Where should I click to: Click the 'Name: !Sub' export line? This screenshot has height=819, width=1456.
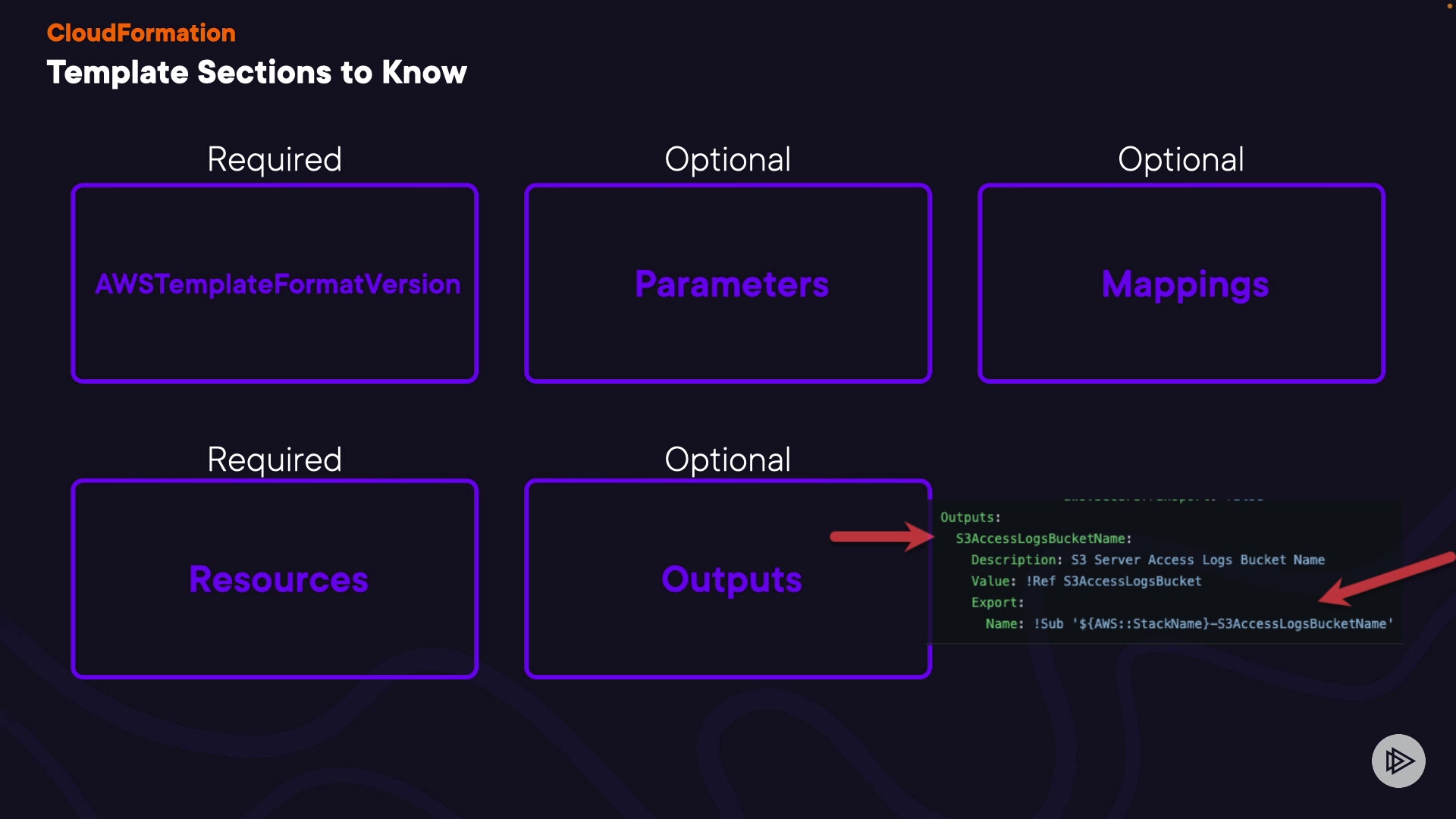1188,623
